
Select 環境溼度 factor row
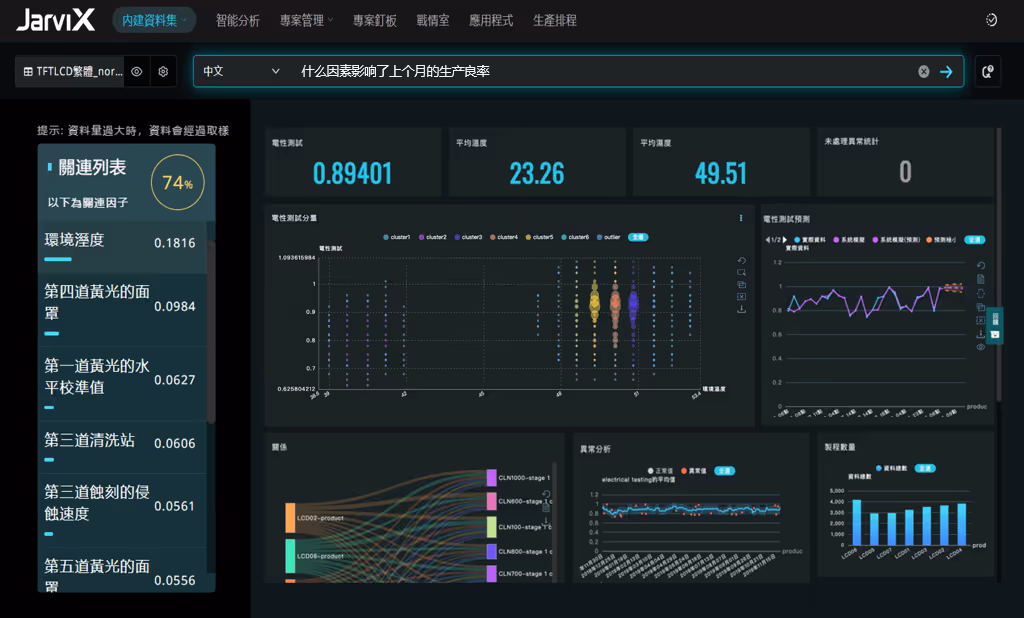122,247
